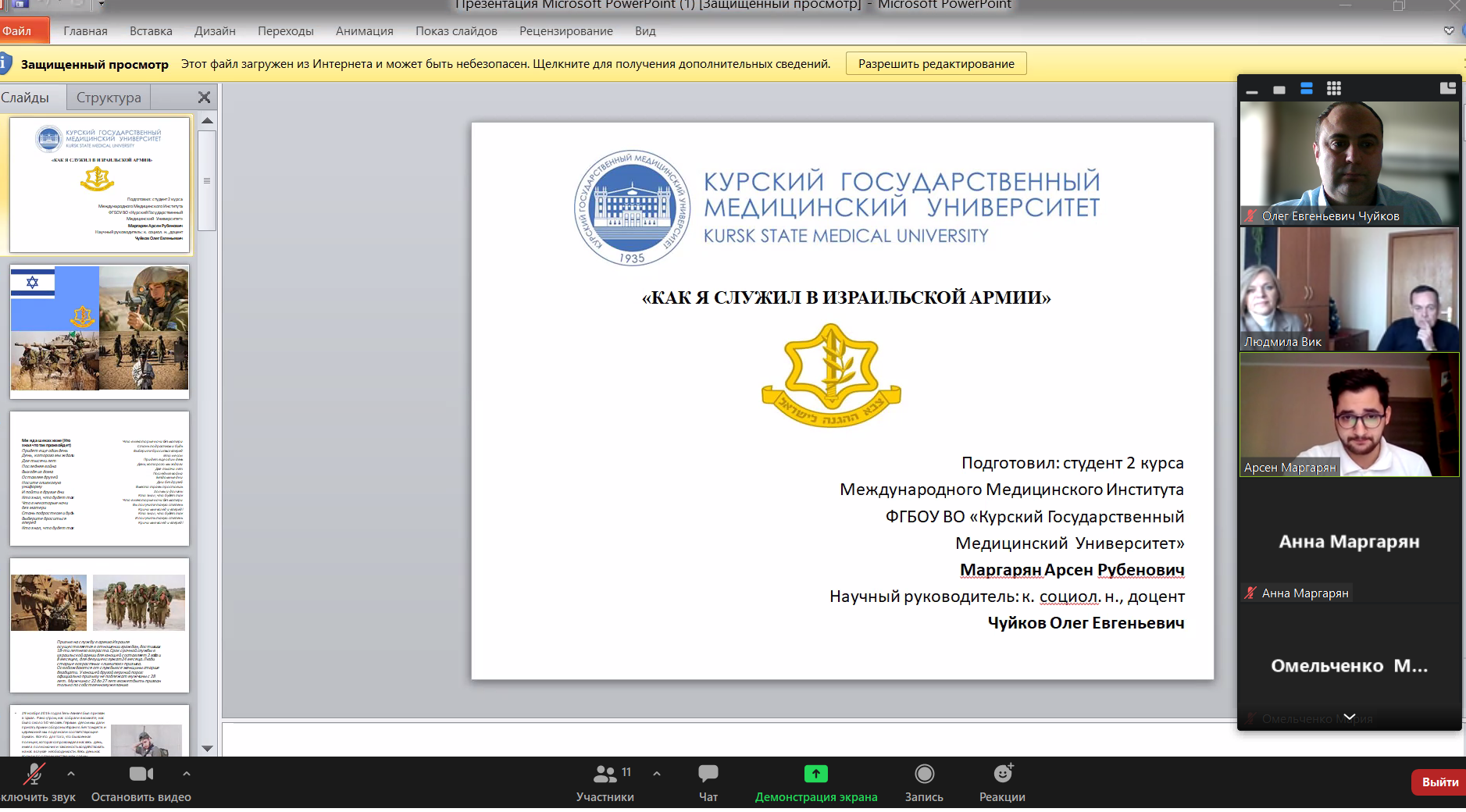Screen dimensions: 1466x812
Task: Open the Переходы ribbon tab
Action: coord(286,31)
